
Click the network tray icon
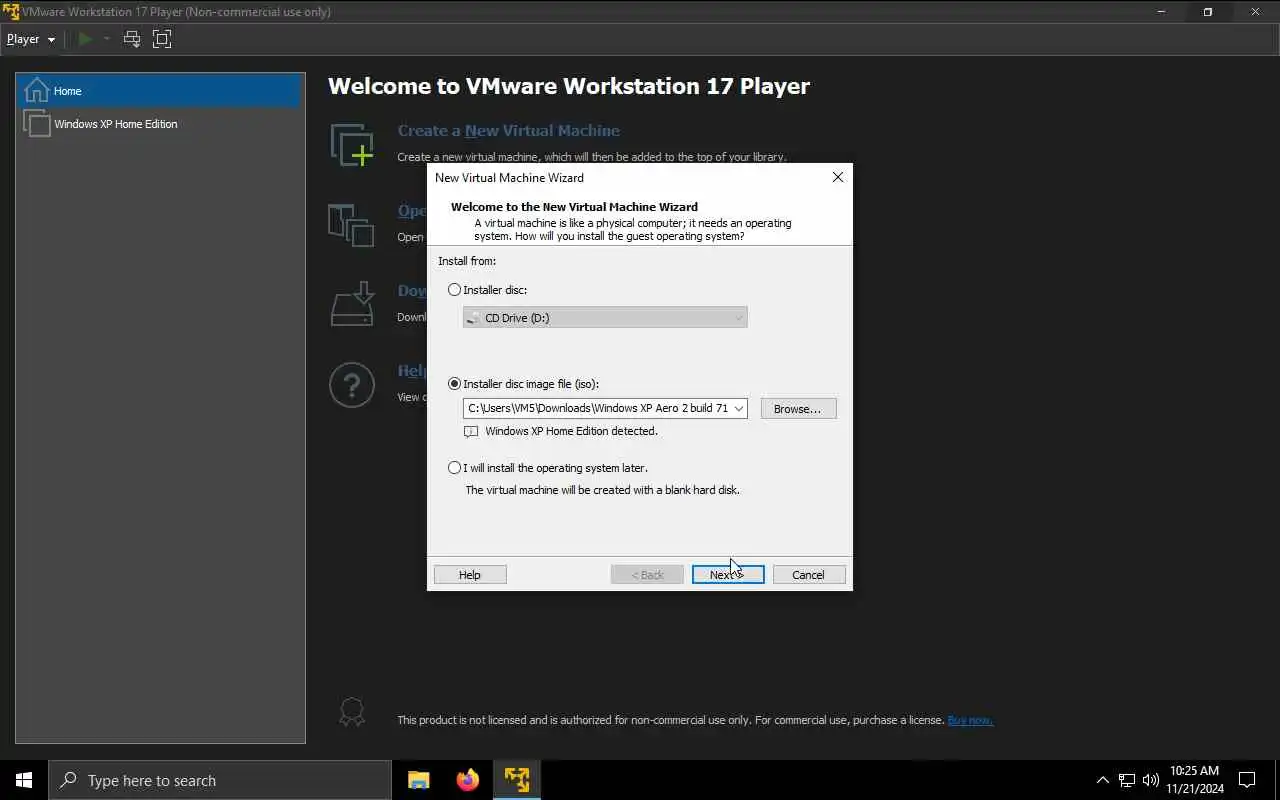(x=1127, y=780)
